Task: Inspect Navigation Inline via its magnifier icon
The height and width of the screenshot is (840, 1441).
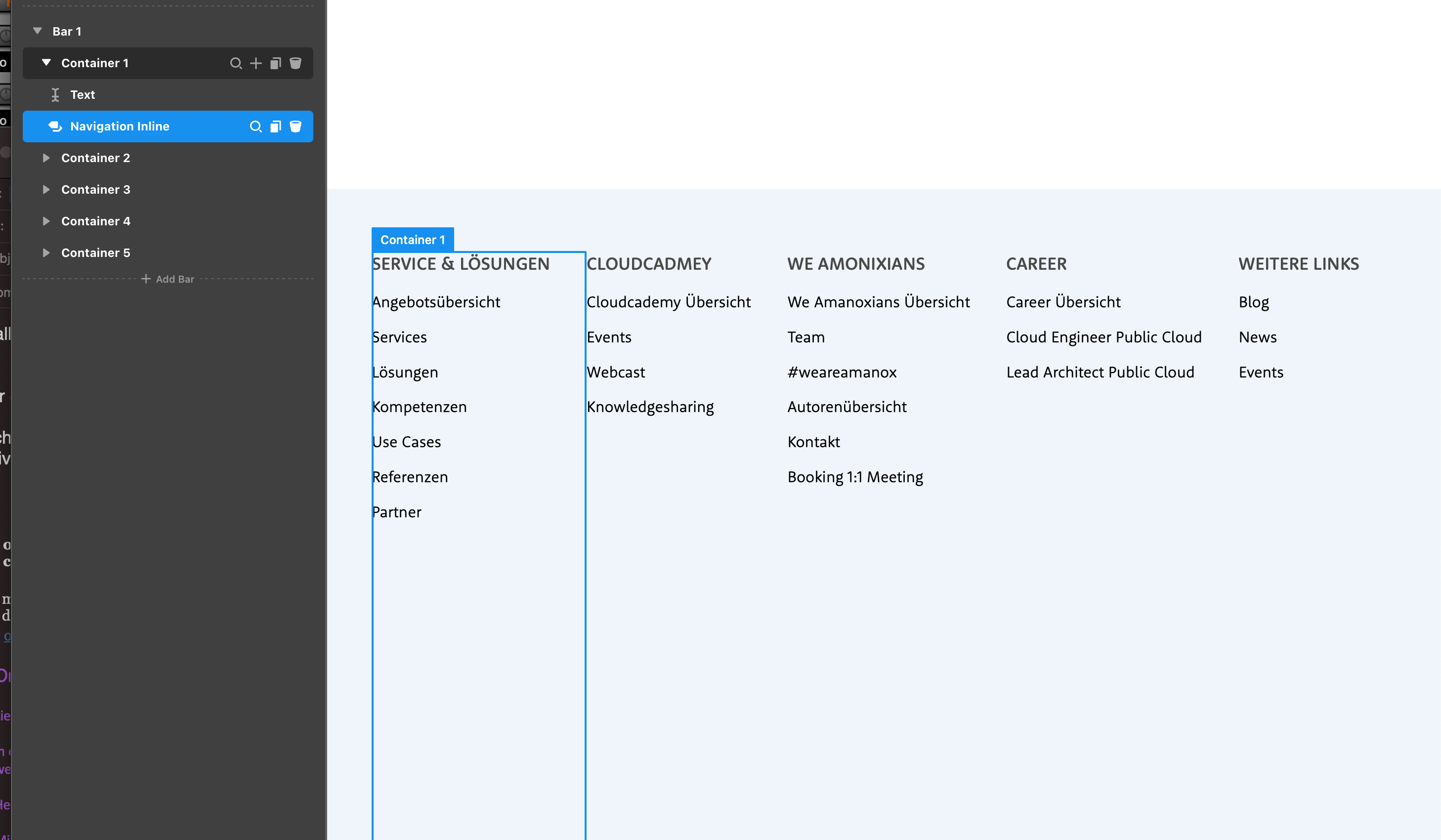Action: tap(255, 126)
